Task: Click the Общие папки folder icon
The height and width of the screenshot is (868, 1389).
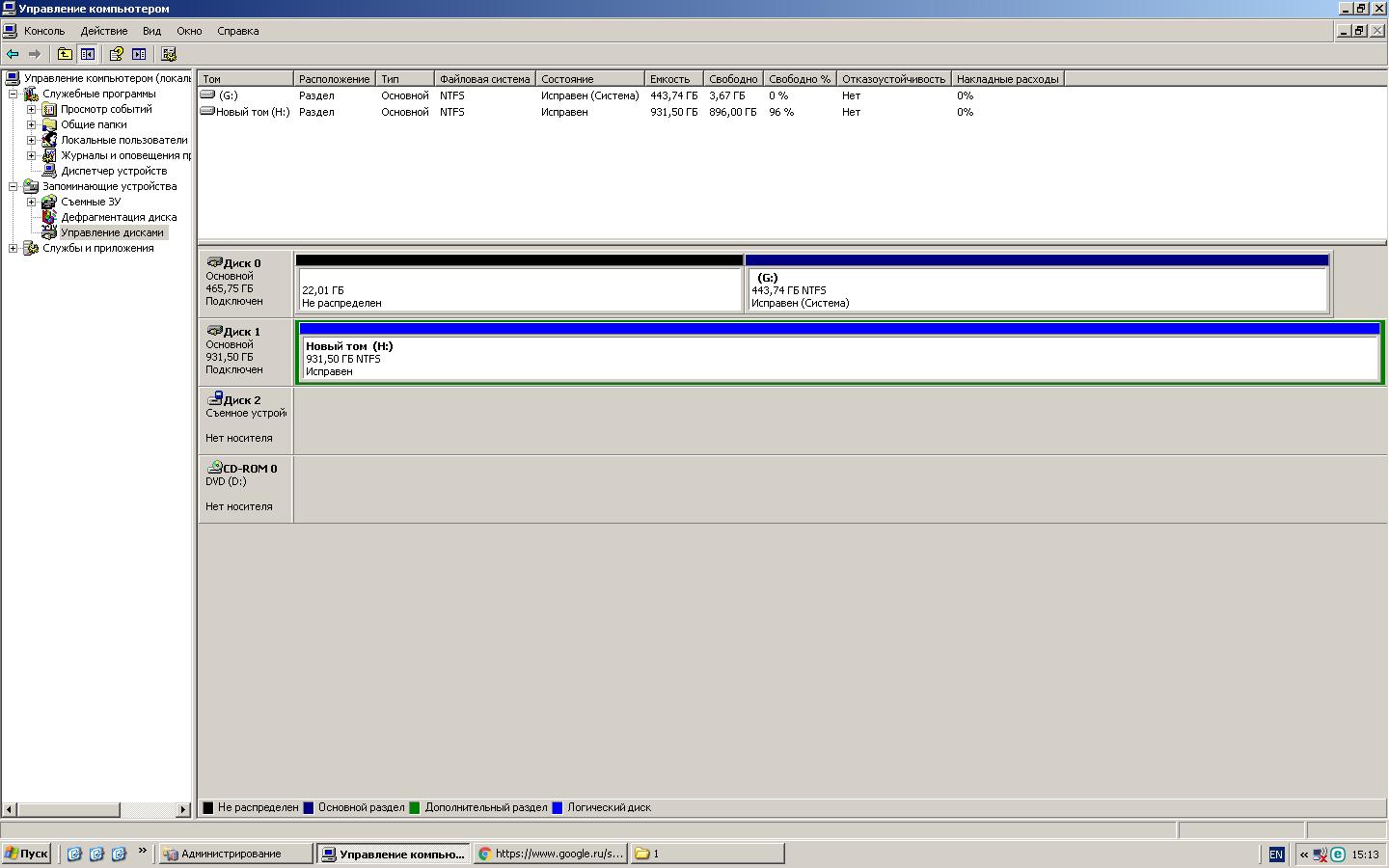Action: point(49,124)
